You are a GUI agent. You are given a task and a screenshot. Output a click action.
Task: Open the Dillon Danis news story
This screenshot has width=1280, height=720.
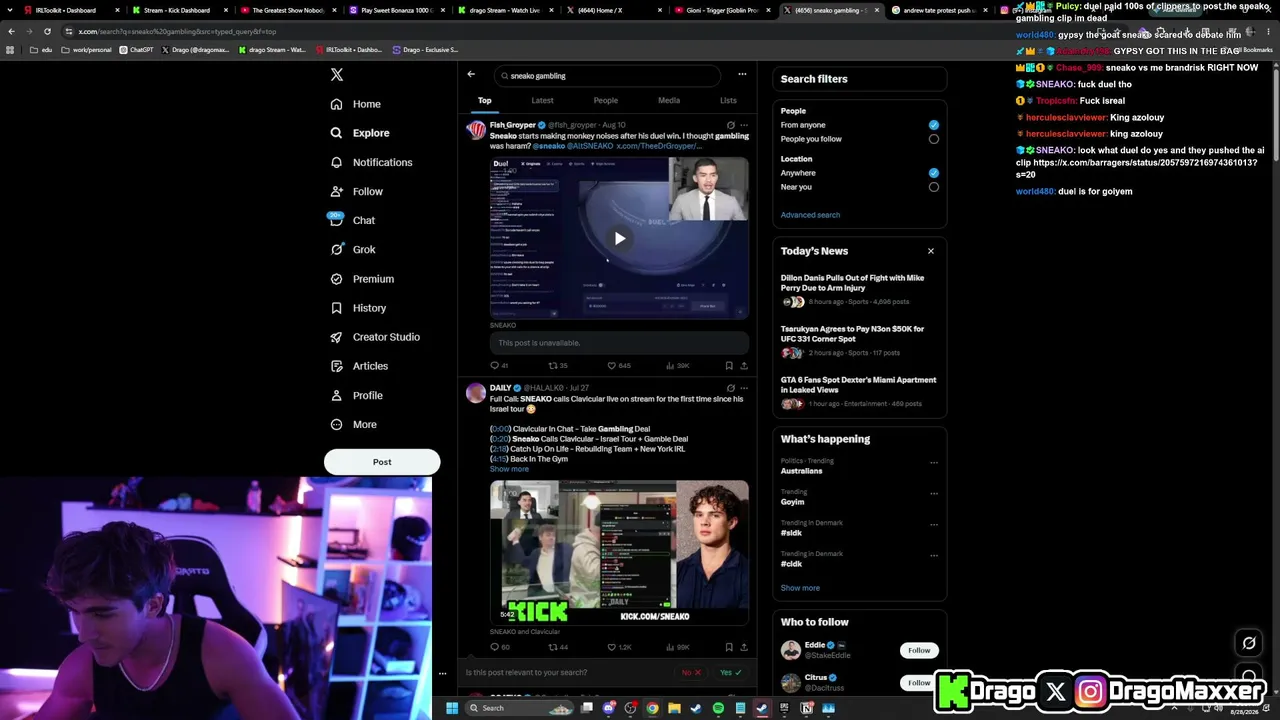[859, 289]
